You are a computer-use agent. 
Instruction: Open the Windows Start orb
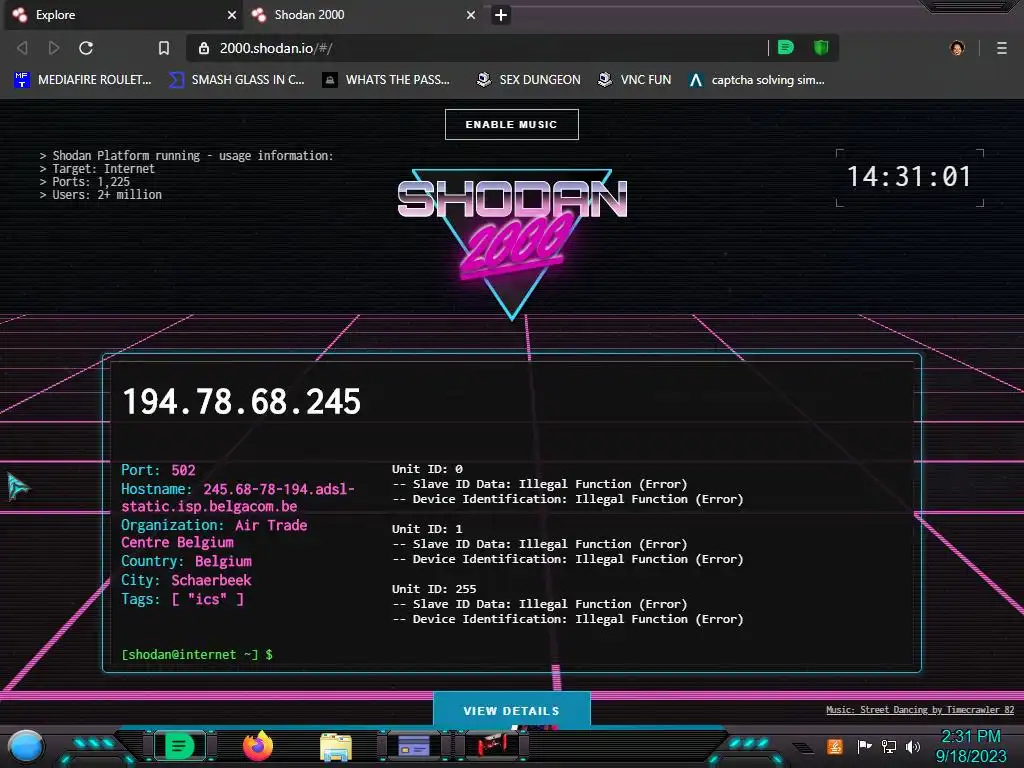(26, 746)
